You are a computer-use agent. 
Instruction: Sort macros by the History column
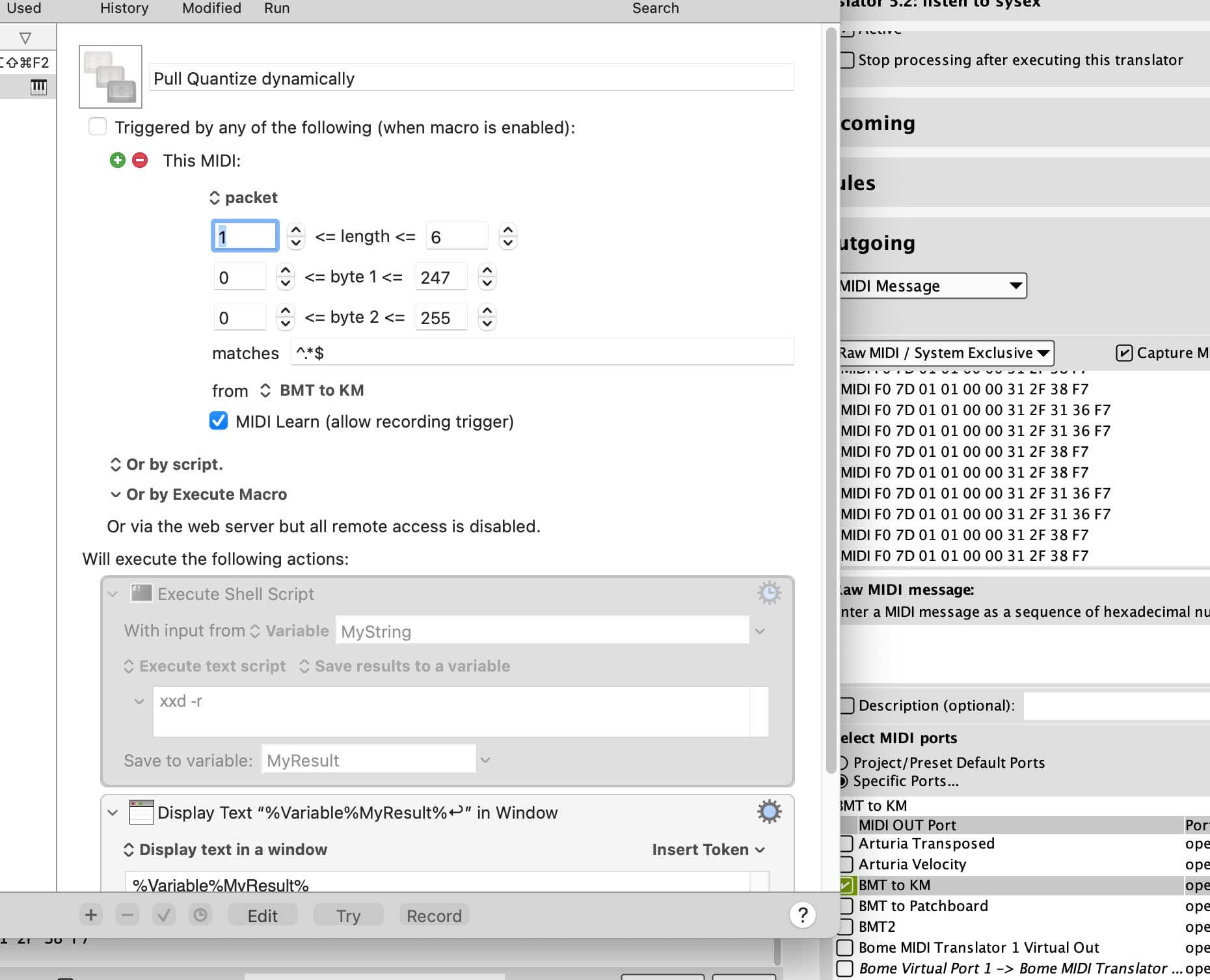124,8
